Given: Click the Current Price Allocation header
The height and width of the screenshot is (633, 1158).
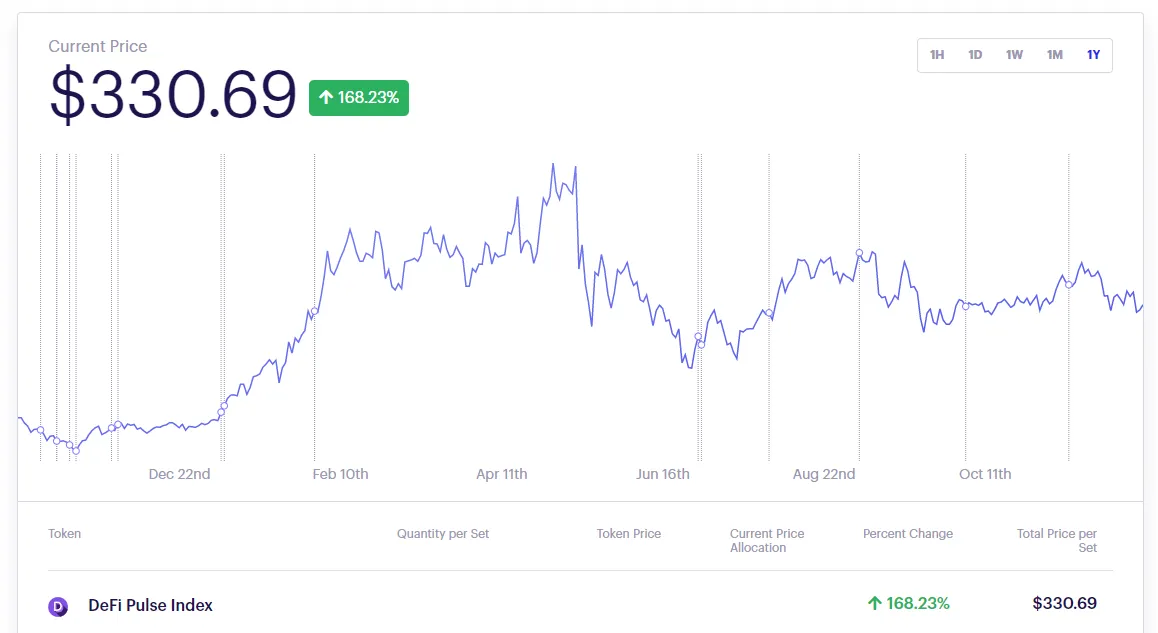Looking at the screenshot, I should click(767, 541).
